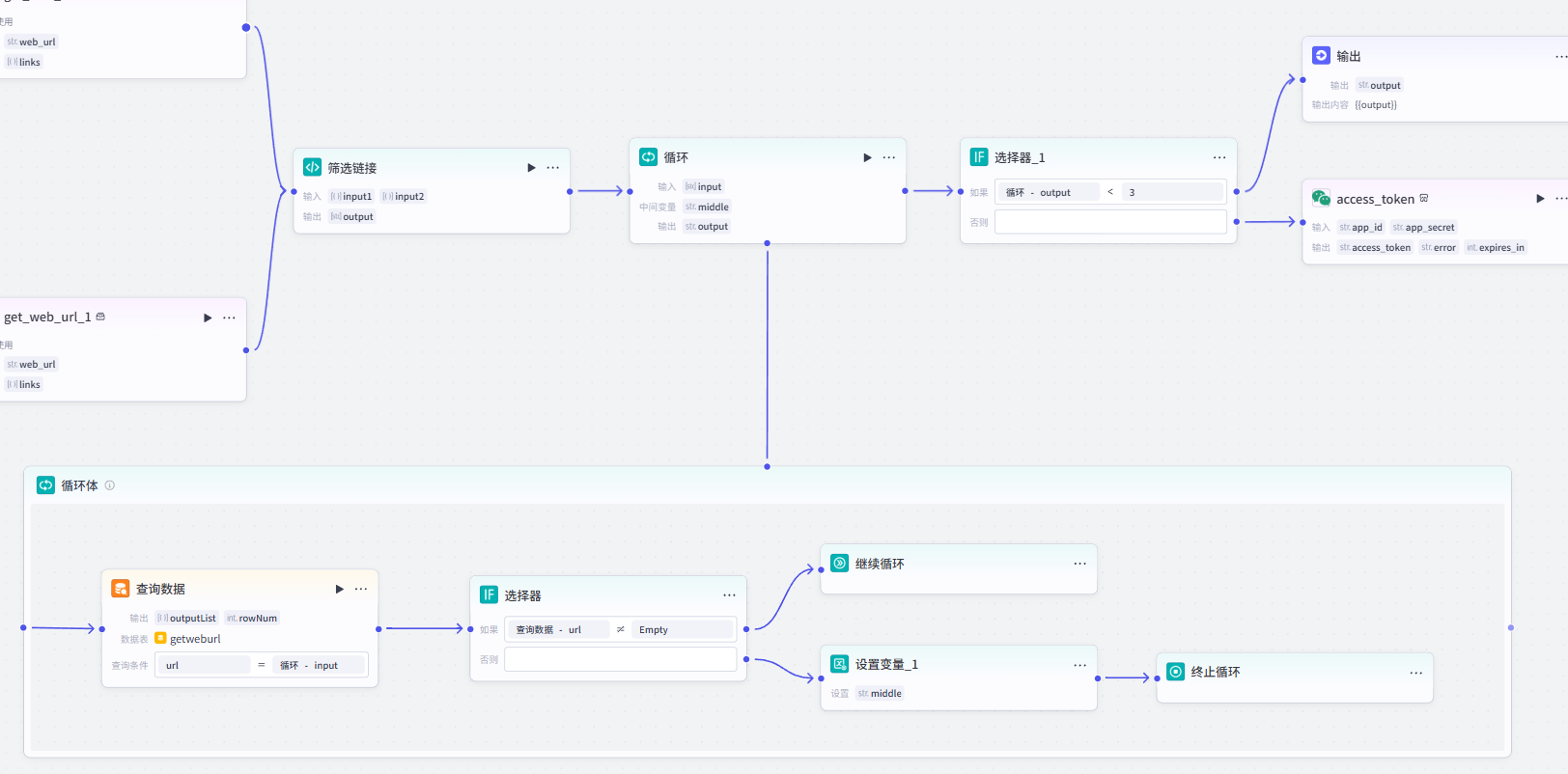Click the value 3 in 选择器_1 condition

[1172, 192]
